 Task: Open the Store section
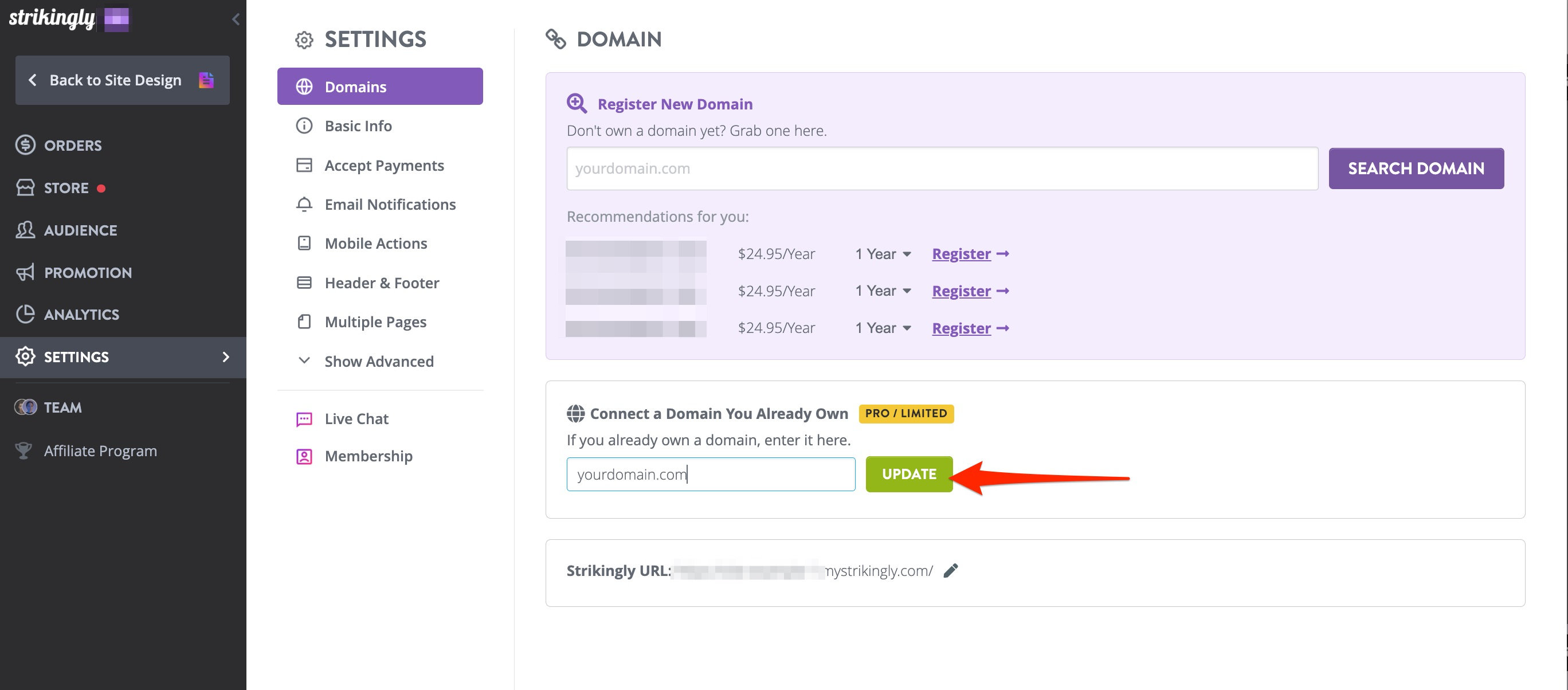coord(66,188)
